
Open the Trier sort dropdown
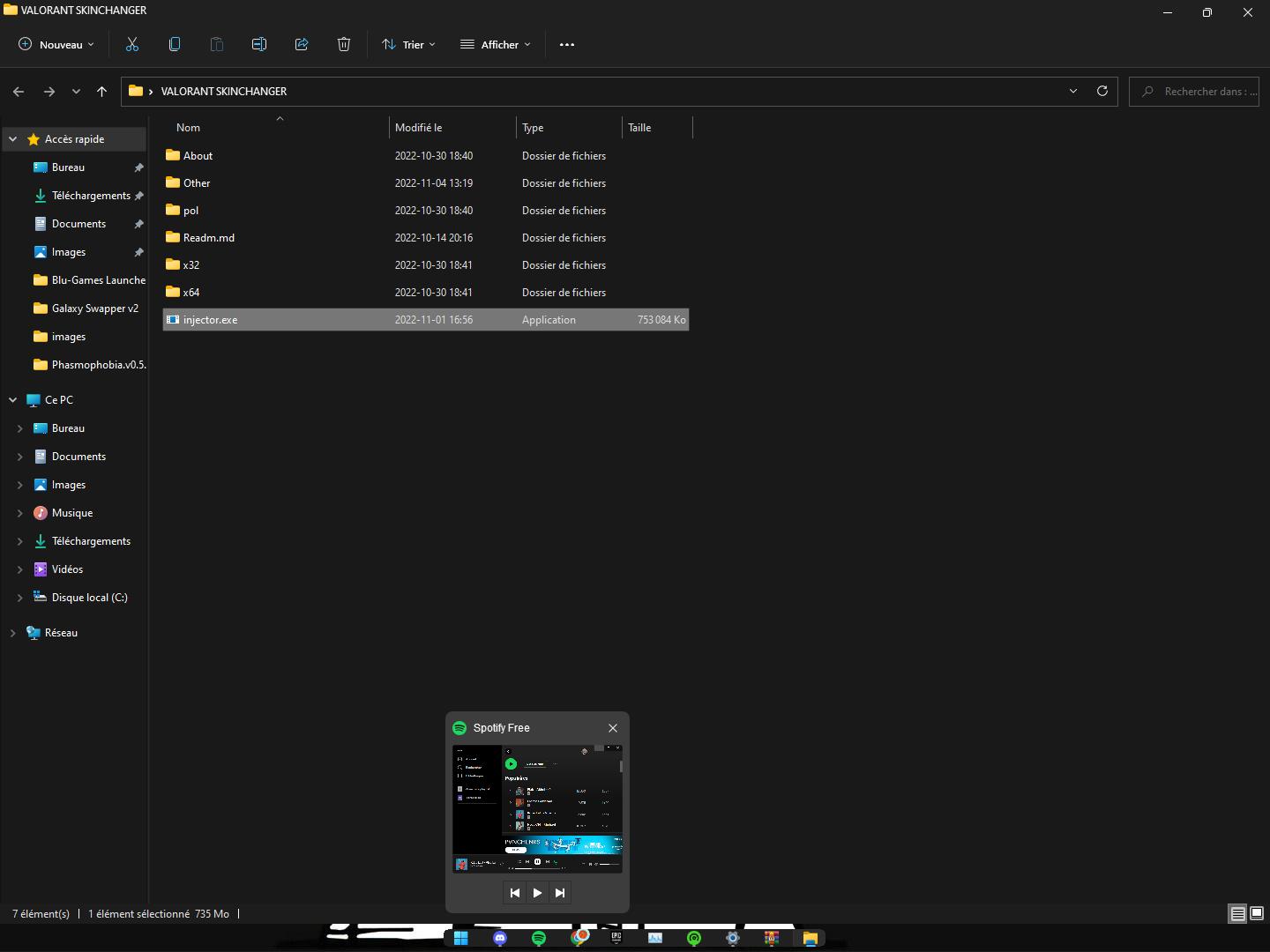[x=408, y=44]
